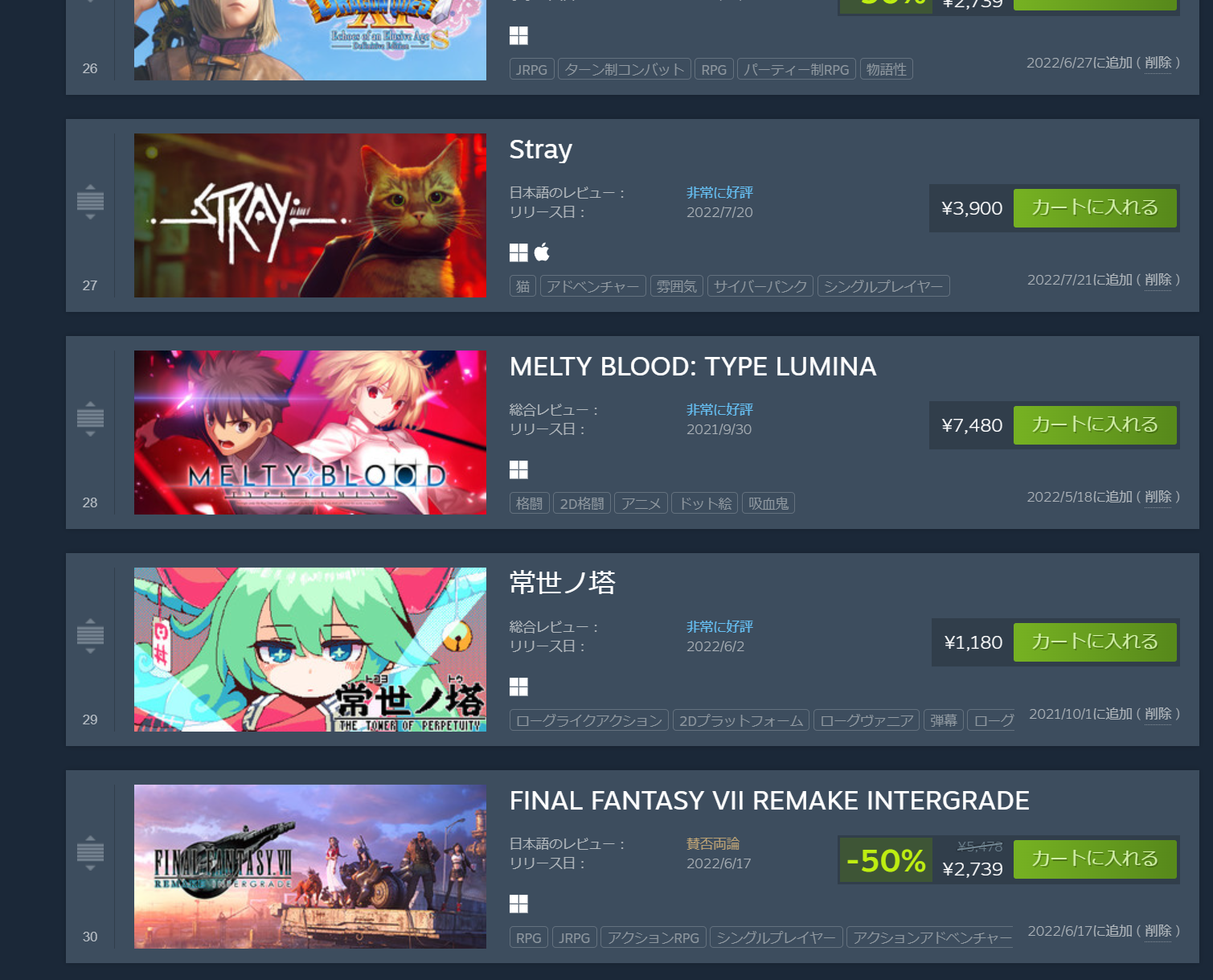Open the 常世ノ塔 cover thumbnail
The image size is (1213, 980).
pyautogui.click(x=310, y=650)
